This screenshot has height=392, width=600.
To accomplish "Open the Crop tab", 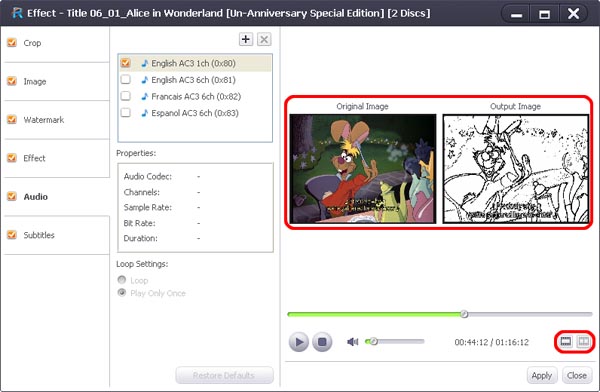I will coord(57,43).
